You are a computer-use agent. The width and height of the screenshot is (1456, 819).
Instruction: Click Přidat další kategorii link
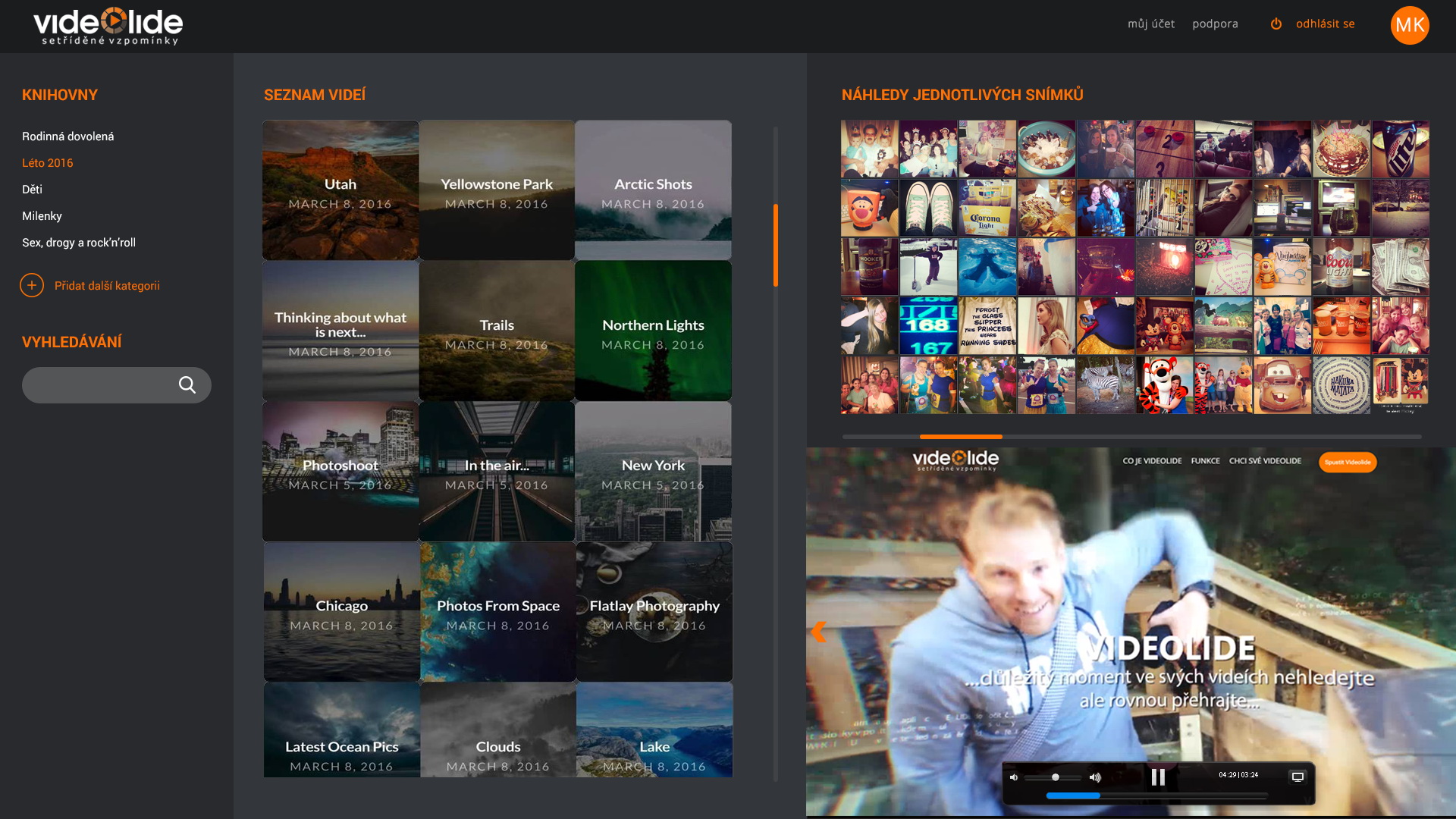click(107, 286)
